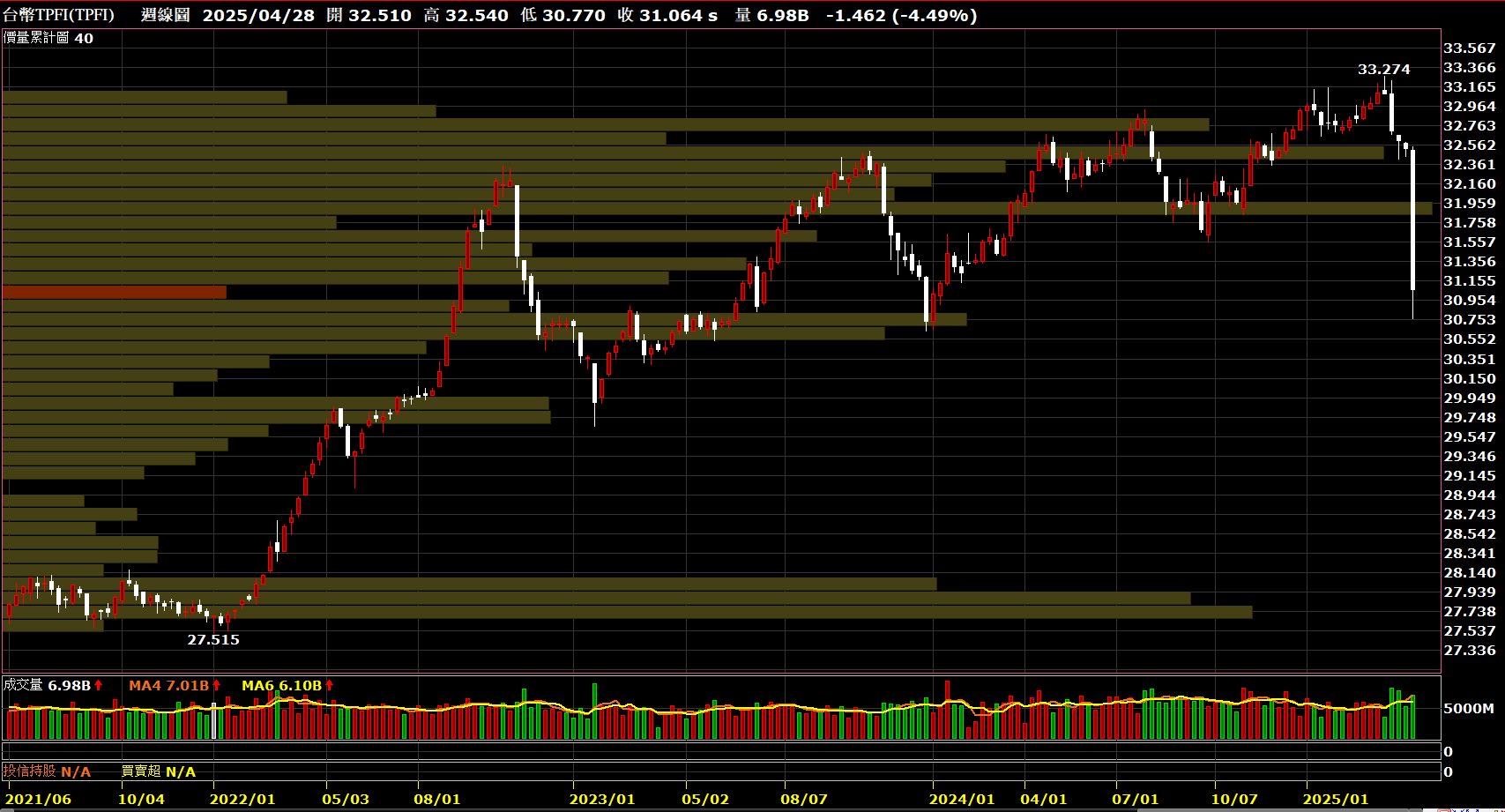Click the 台幣TPFI(TPFI) symbol title
This screenshot has width=1505, height=812.
(x=58, y=15)
